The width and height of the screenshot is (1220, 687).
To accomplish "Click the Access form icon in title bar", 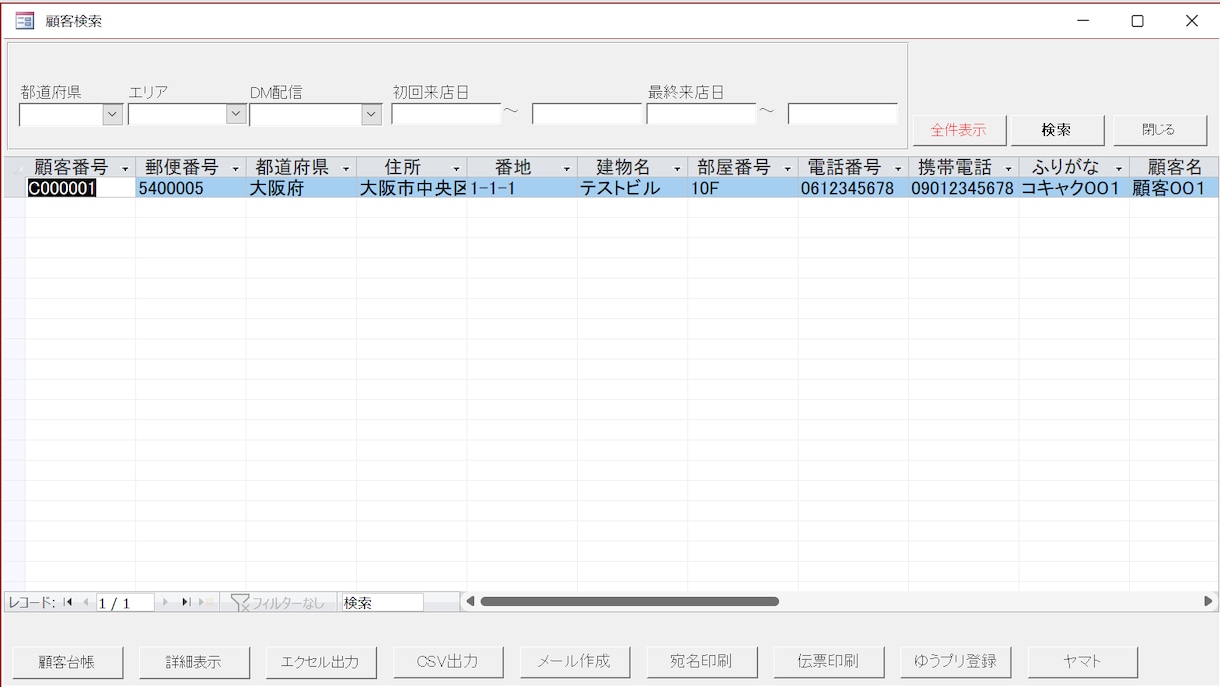I will click(x=24, y=21).
